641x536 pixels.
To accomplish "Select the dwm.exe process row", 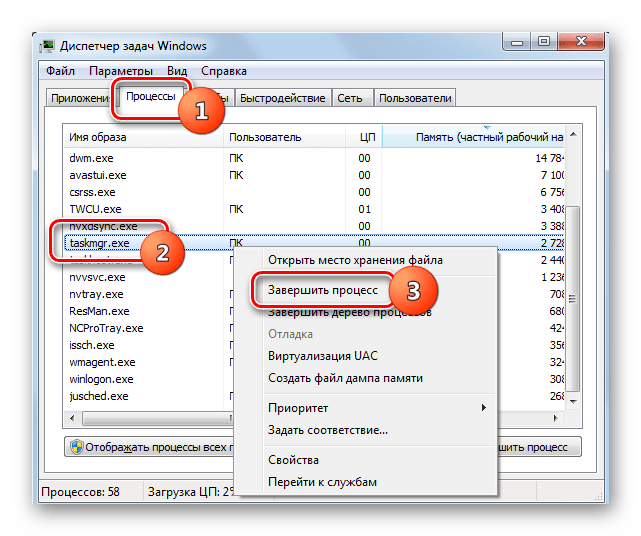I will click(314, 158).
